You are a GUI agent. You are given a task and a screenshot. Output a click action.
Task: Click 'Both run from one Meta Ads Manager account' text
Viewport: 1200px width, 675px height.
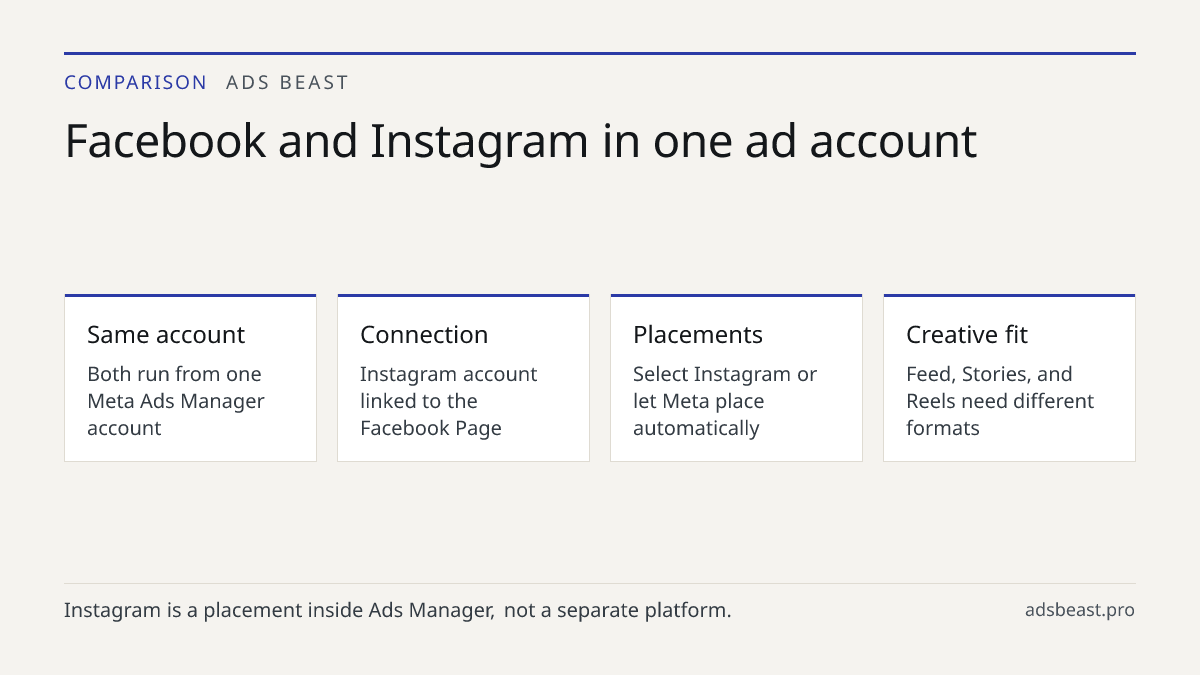[176, 401]
